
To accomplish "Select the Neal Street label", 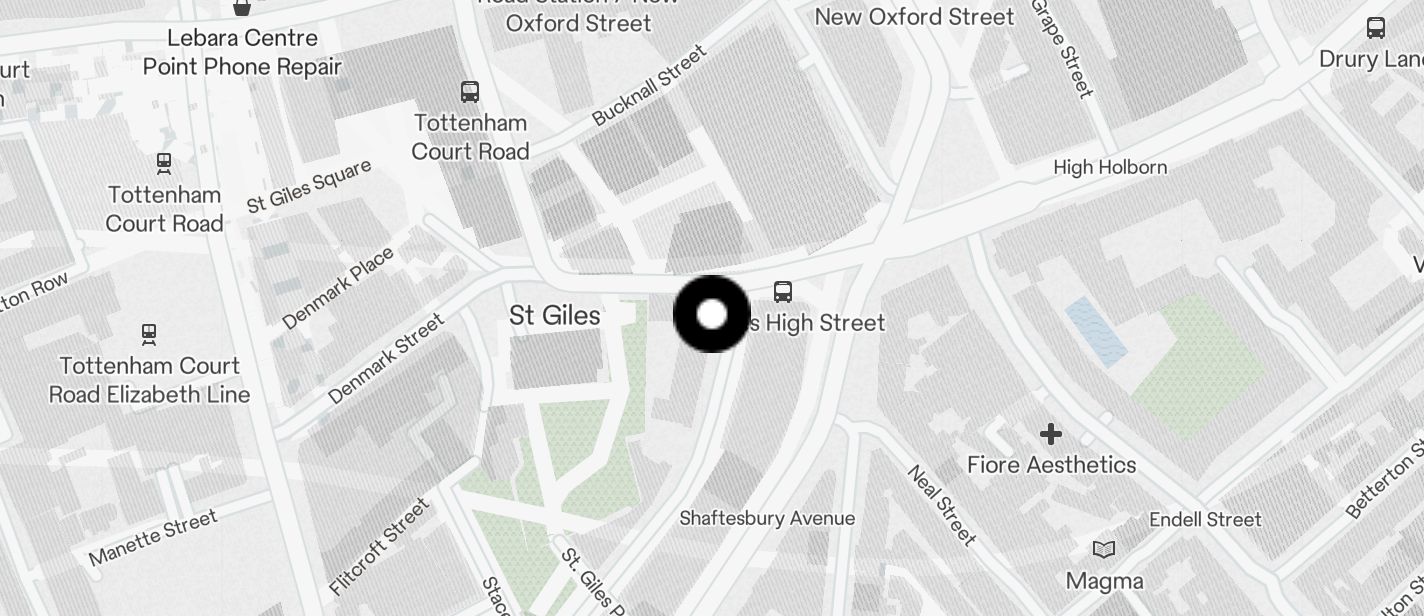I will coord(942,505).
